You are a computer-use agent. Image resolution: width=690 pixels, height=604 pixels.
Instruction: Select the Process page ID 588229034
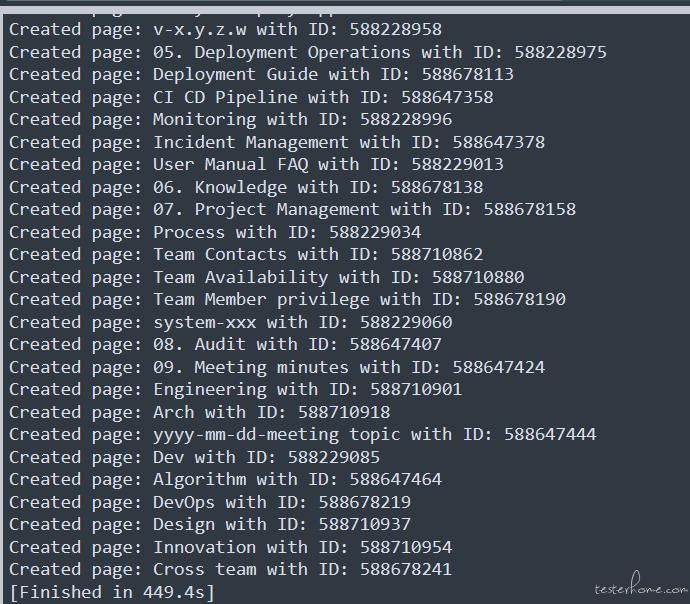click(x=375, y=232)
